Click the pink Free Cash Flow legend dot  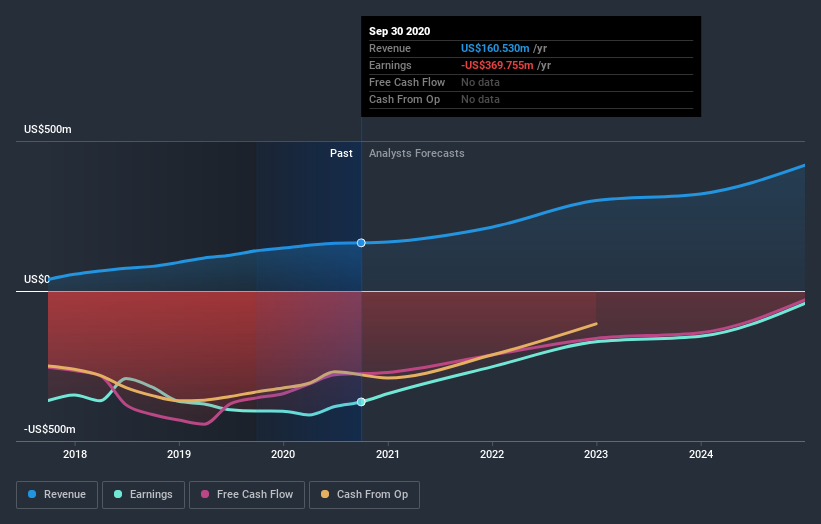tap(205, 494)
